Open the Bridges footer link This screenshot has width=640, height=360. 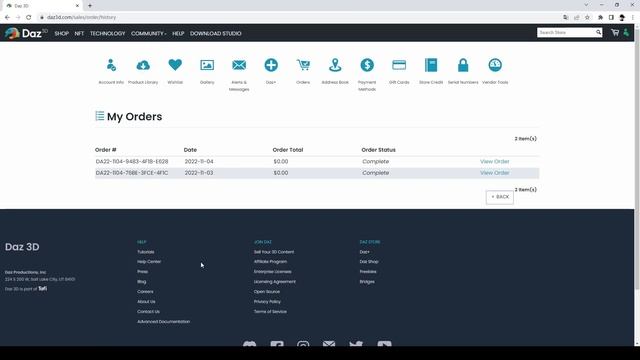(x=367, y=282)
